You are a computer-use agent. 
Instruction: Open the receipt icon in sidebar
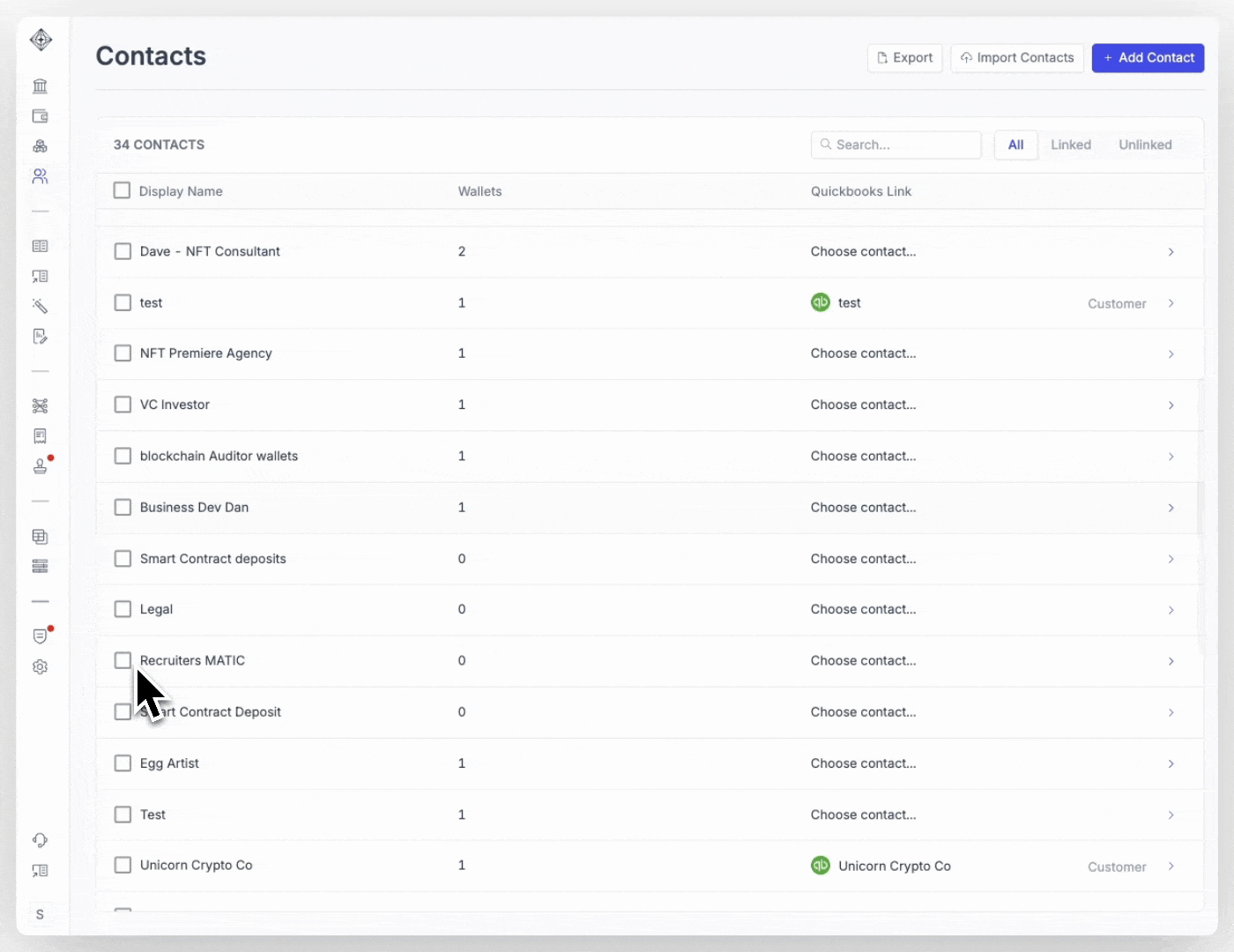pos(40,436)
